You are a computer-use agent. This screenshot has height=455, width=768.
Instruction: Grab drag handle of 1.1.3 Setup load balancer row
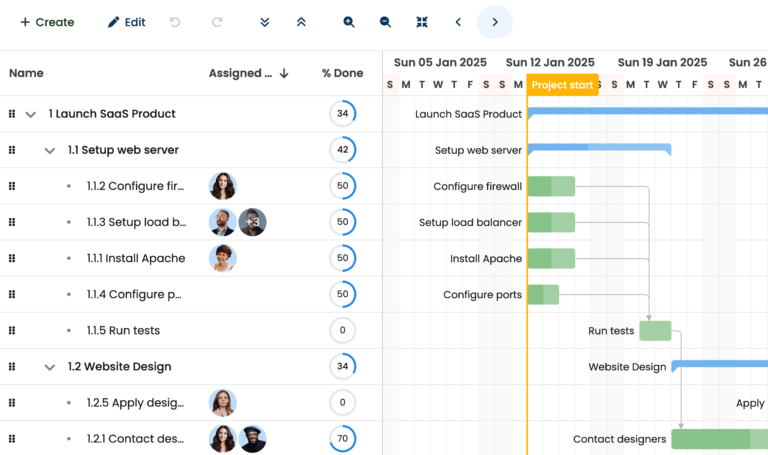pos(12,222)
